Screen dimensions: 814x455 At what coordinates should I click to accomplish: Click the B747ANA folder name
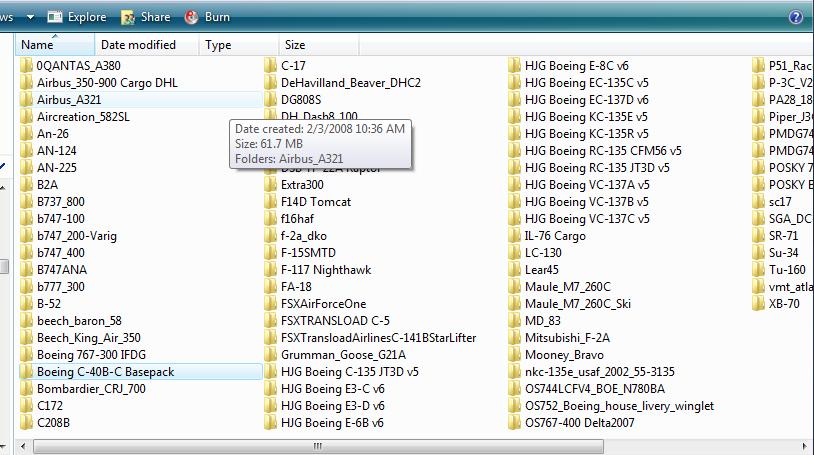point(62,270)
